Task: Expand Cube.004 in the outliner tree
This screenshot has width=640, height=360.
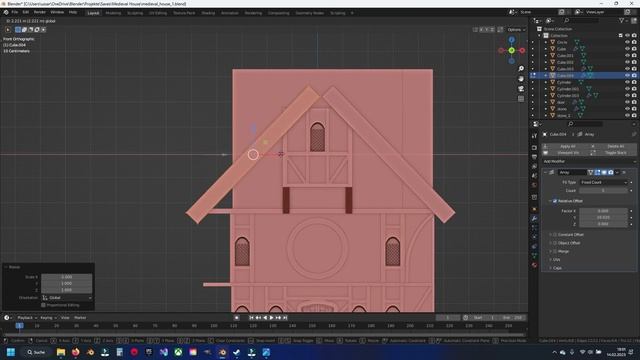Action: click(546, 76)
